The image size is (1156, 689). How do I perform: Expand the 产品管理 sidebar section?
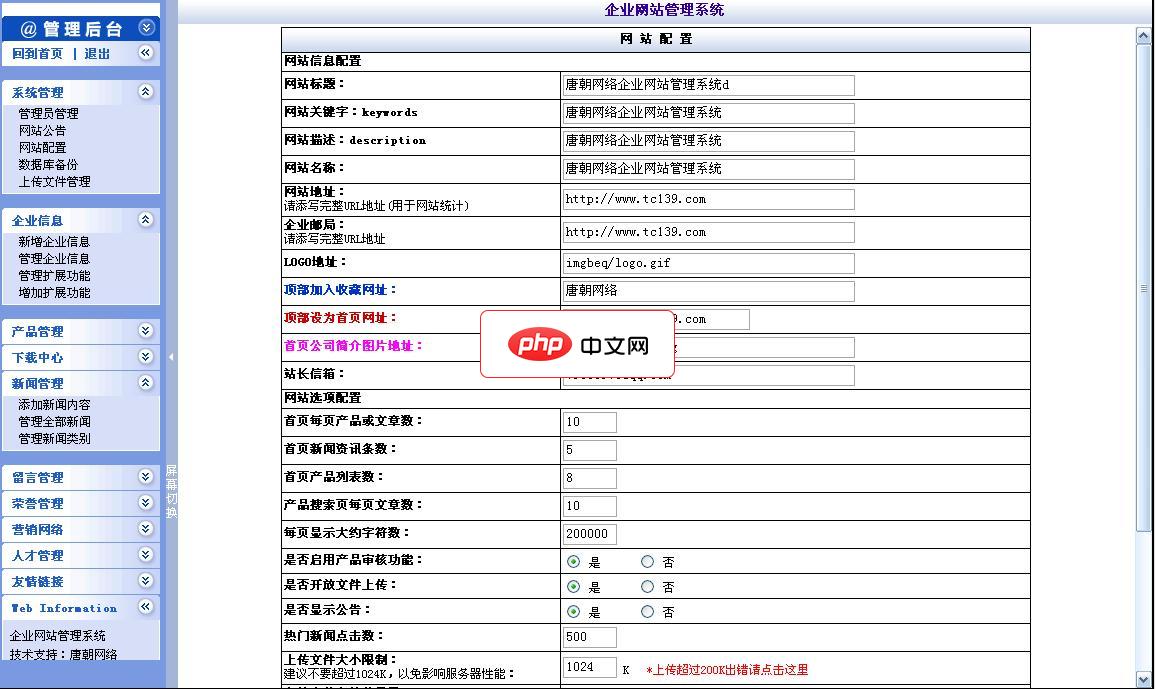point(146,331)
